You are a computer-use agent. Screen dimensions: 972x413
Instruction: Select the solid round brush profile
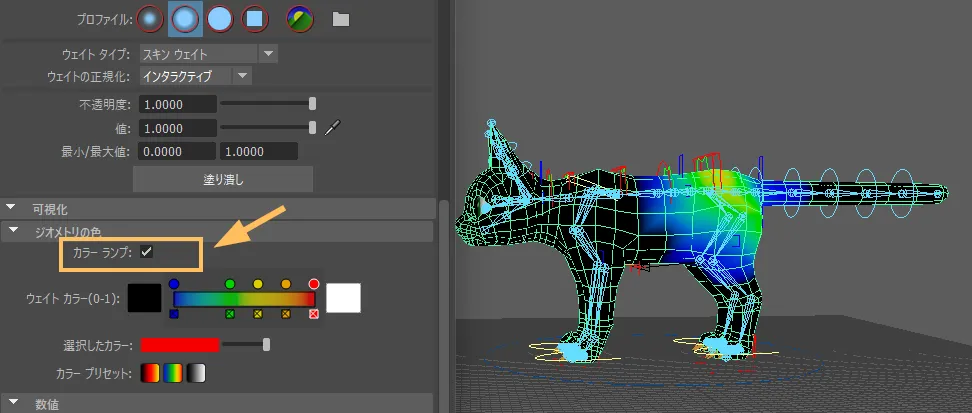[220, 18]
